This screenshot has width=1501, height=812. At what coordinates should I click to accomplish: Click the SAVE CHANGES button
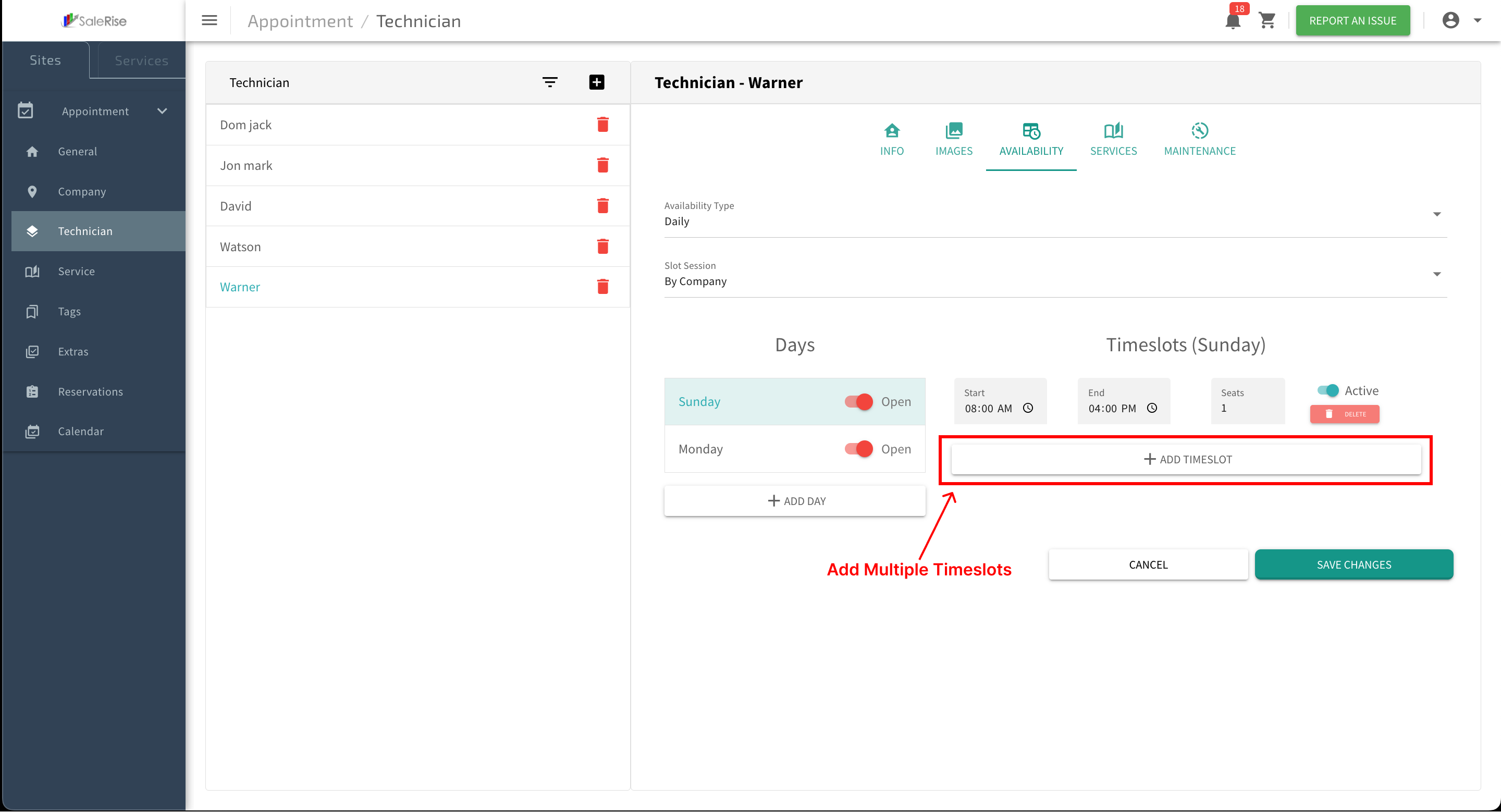pyautogui.click(x=1354, y=564)
